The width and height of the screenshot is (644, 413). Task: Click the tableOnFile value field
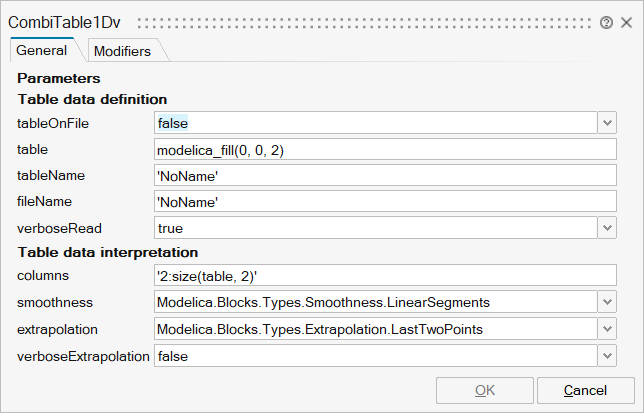coord(375,122)
